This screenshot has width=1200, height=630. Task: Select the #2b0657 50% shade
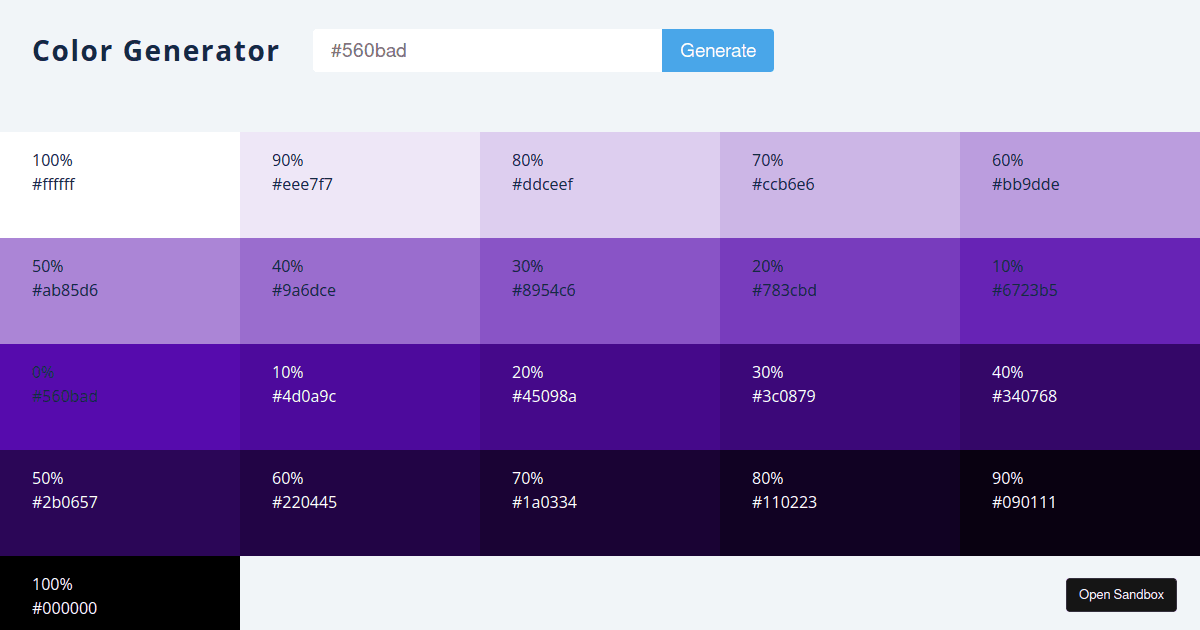click(x=120, y=502)
